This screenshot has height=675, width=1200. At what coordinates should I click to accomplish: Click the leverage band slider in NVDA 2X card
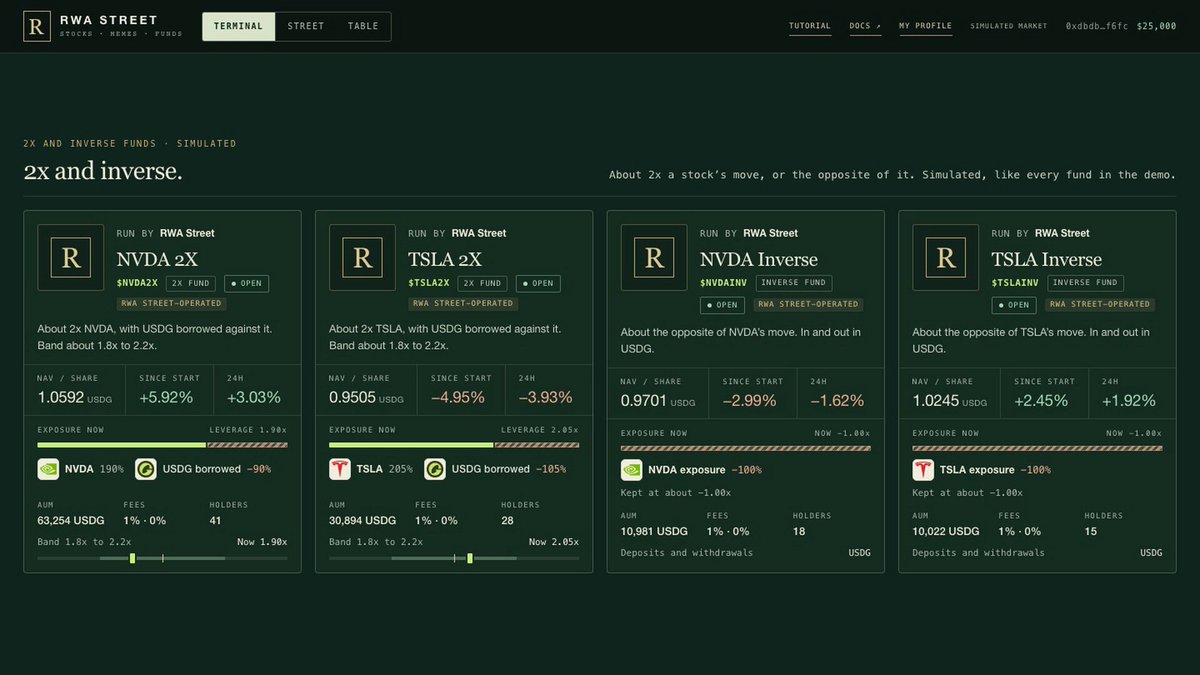click(162, 558)
